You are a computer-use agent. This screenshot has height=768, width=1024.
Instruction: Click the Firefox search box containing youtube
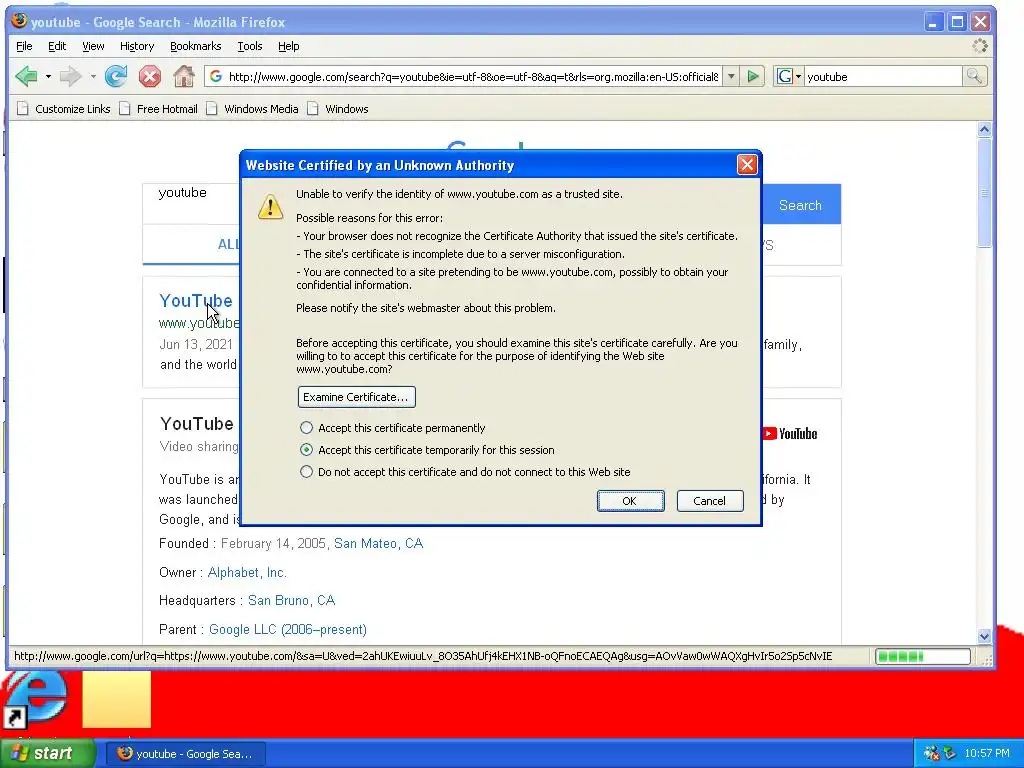pyautogui.click(x=883, y=76)
